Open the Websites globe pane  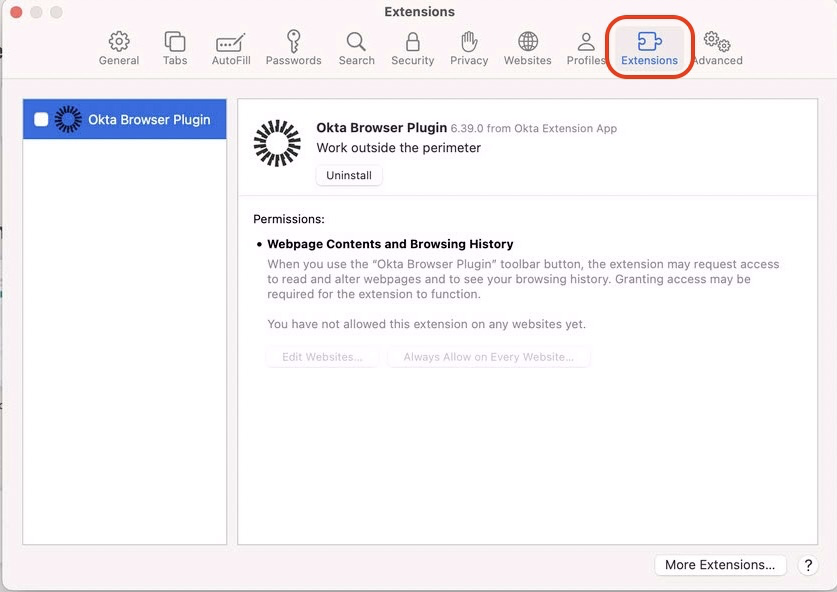[528, 48]
